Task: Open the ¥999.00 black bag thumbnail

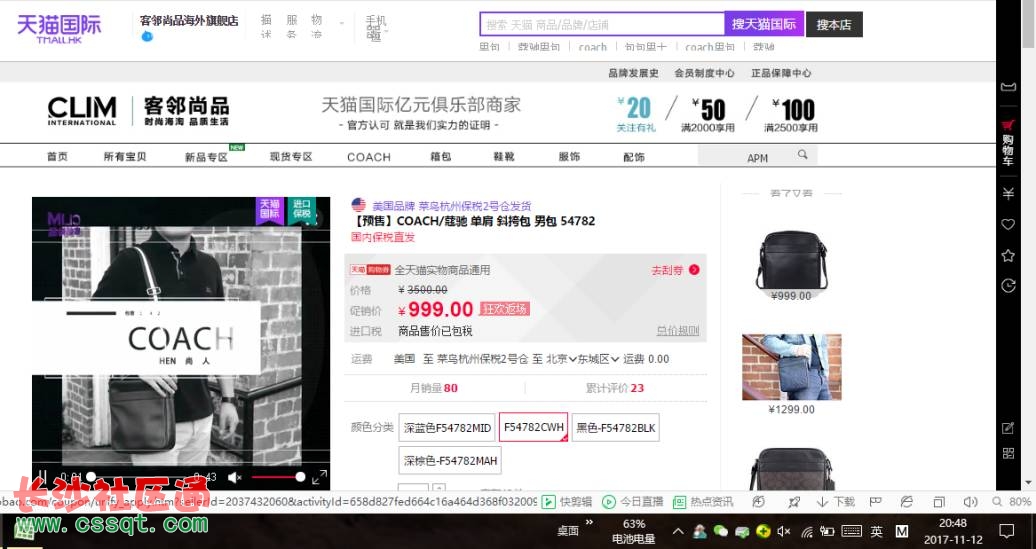Action: (x=792, y=260)
